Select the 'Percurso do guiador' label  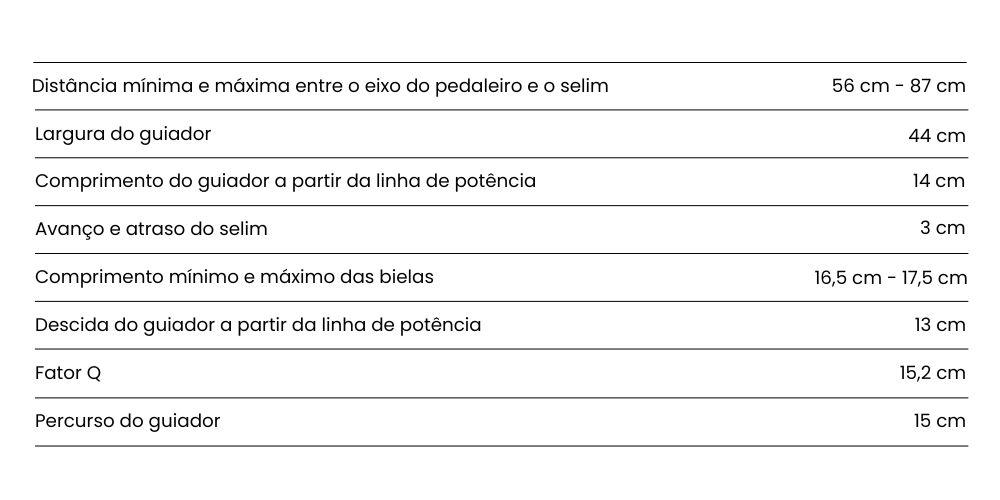coord(127,421)
